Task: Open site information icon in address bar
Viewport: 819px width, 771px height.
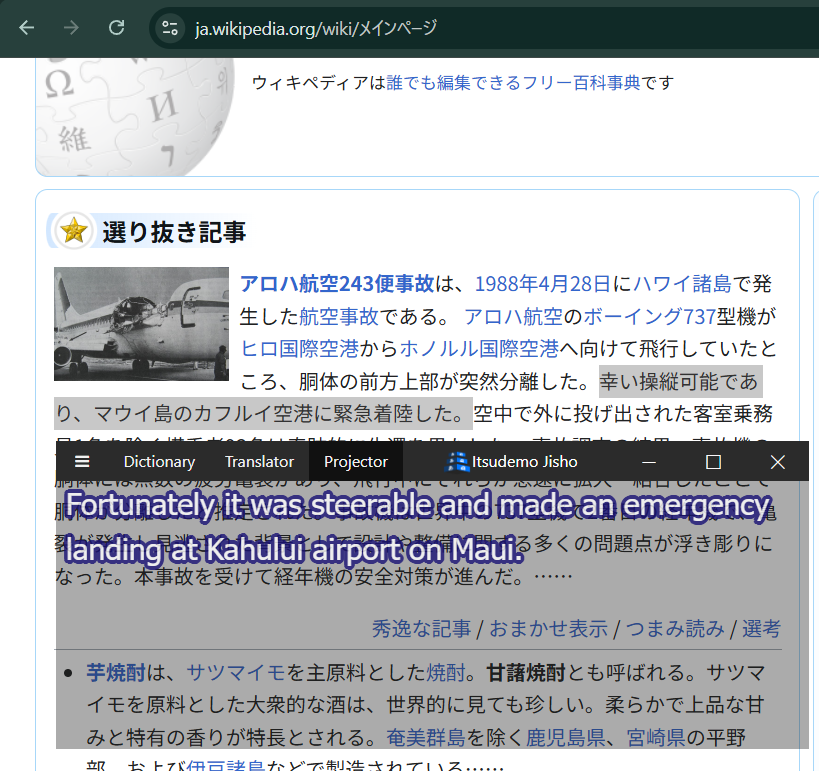Action: (x=170, y=28)
